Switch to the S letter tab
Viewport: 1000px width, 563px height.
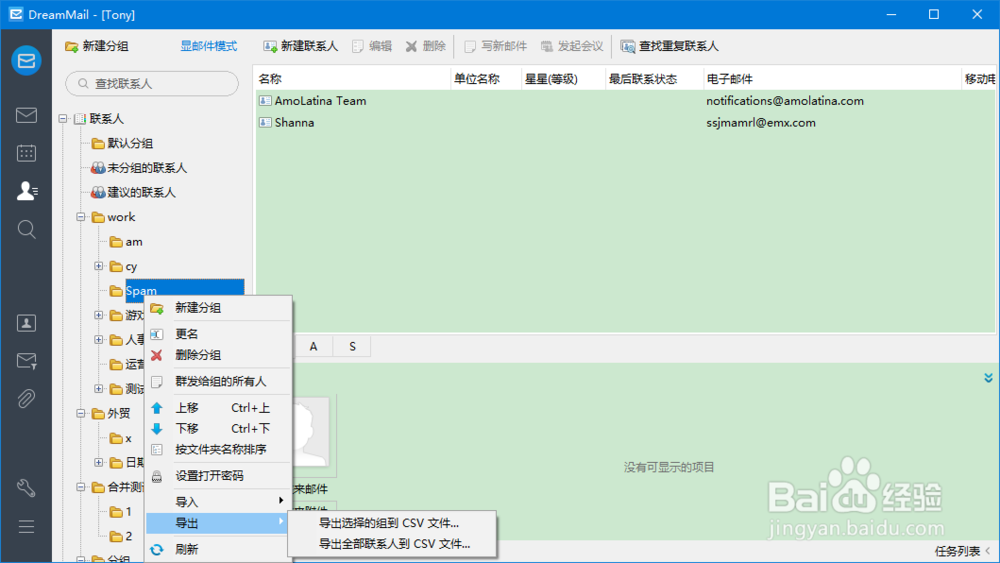tap(352, 346)
